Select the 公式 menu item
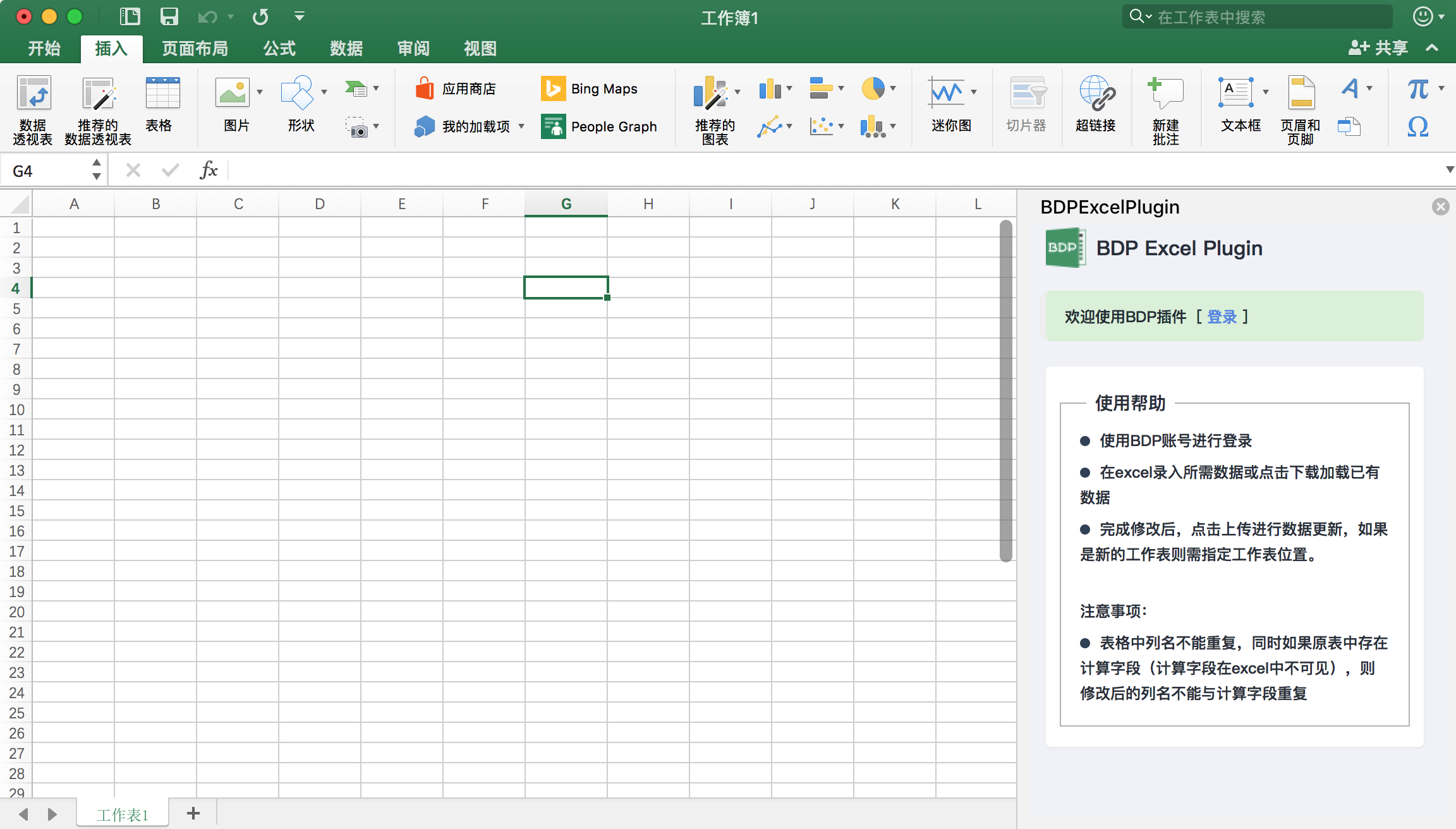Image resolution: width=1456 pixels, height=829 pixels. [x=277, y=47]
